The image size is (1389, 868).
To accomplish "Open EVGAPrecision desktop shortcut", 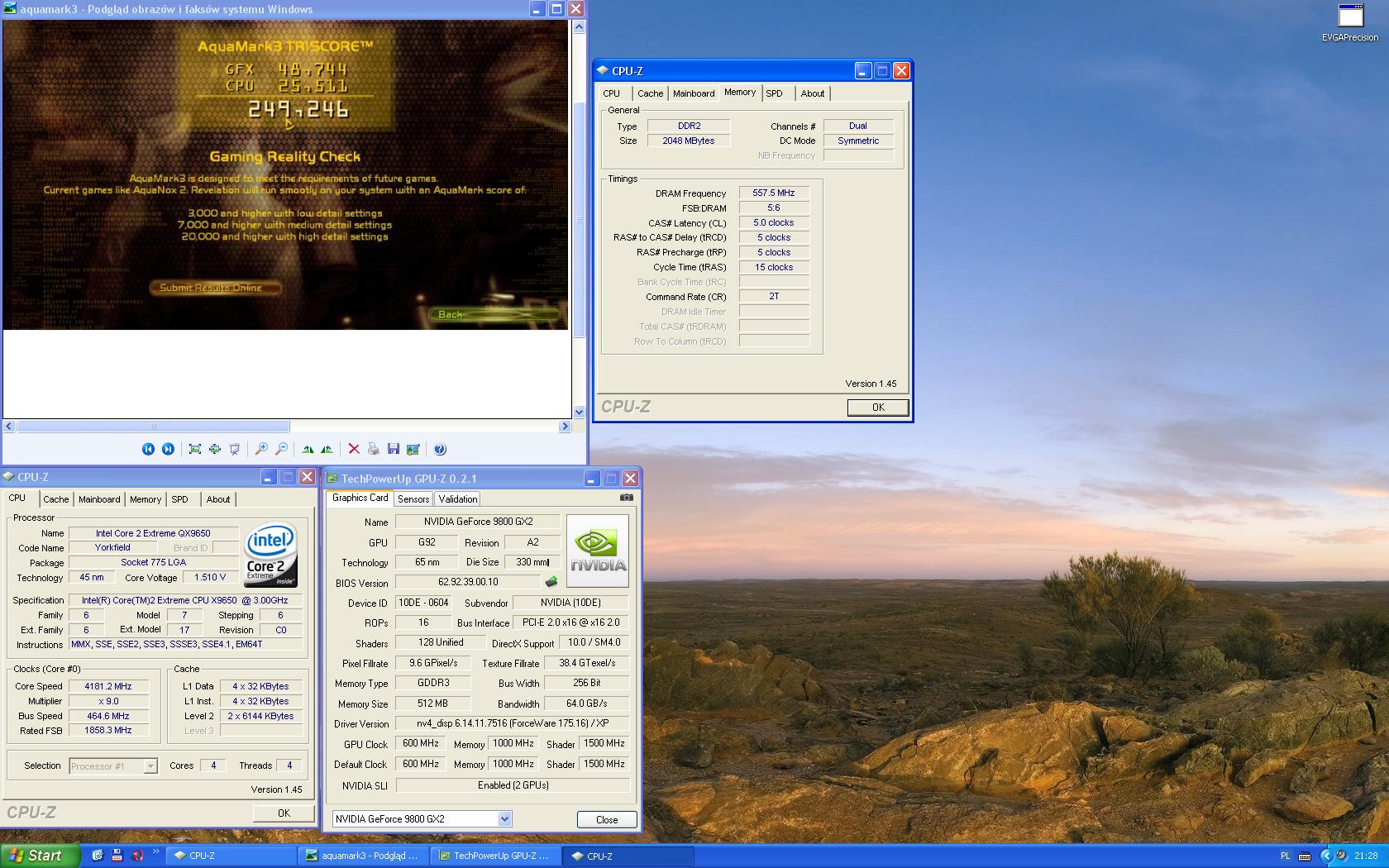I will coord(1350,23).
